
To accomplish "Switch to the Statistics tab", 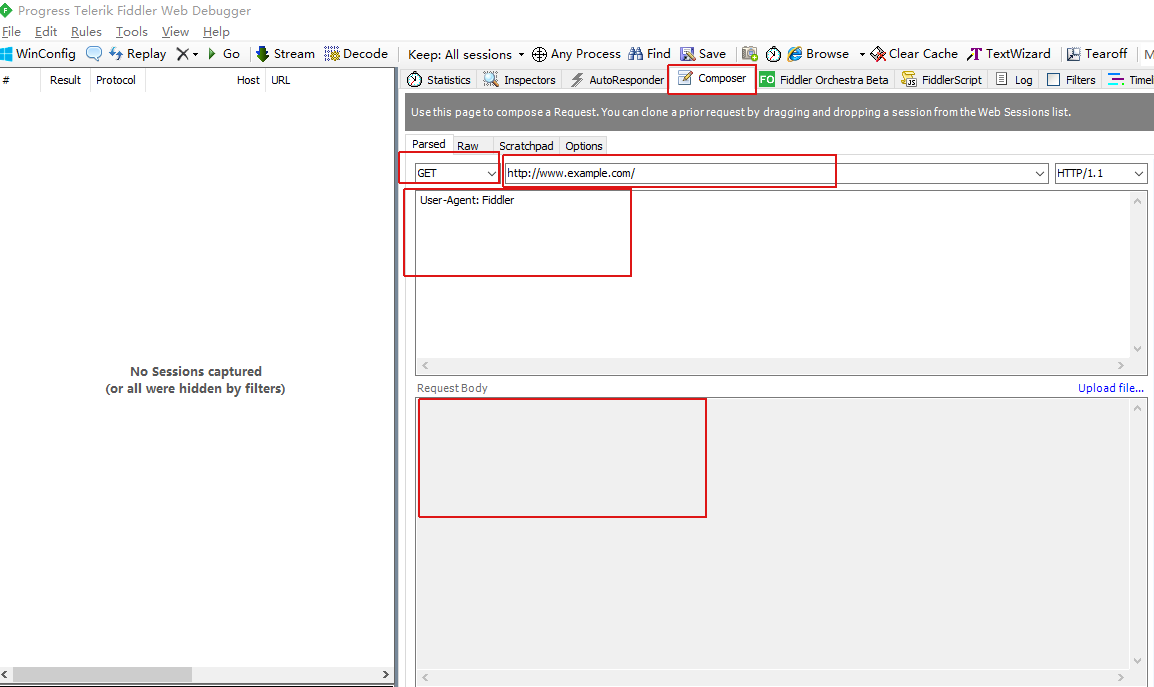I will pos(439,80).
